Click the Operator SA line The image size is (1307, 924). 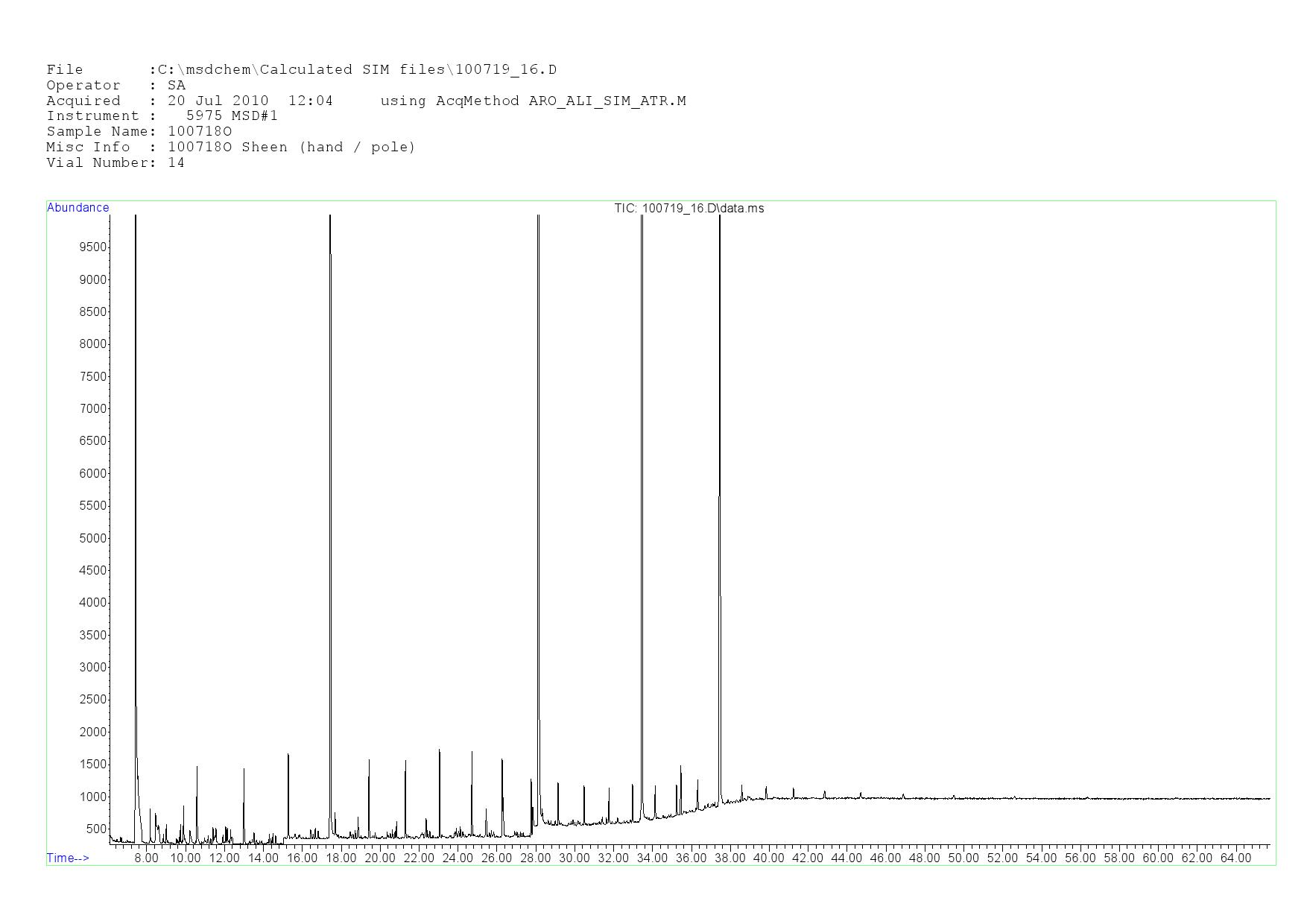[115, 86]
